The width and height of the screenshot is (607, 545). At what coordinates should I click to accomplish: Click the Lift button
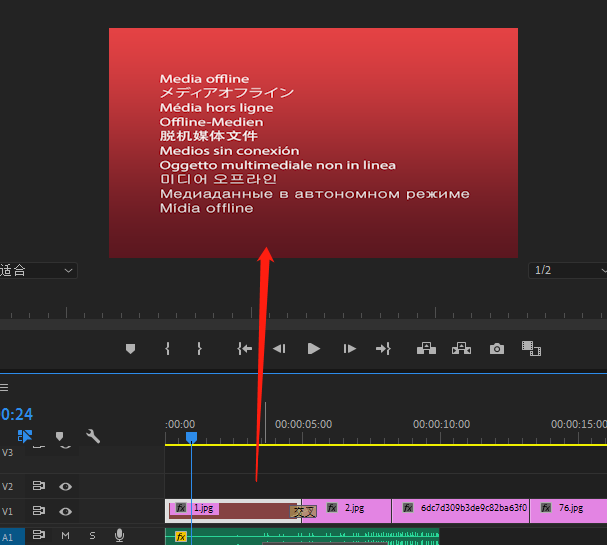[426, 348]
